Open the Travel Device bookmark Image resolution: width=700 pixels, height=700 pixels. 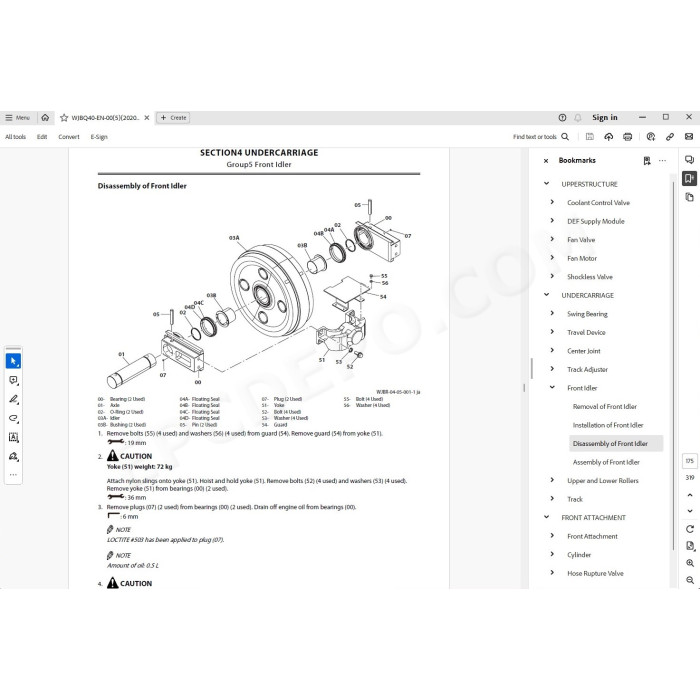coord(586,333)
